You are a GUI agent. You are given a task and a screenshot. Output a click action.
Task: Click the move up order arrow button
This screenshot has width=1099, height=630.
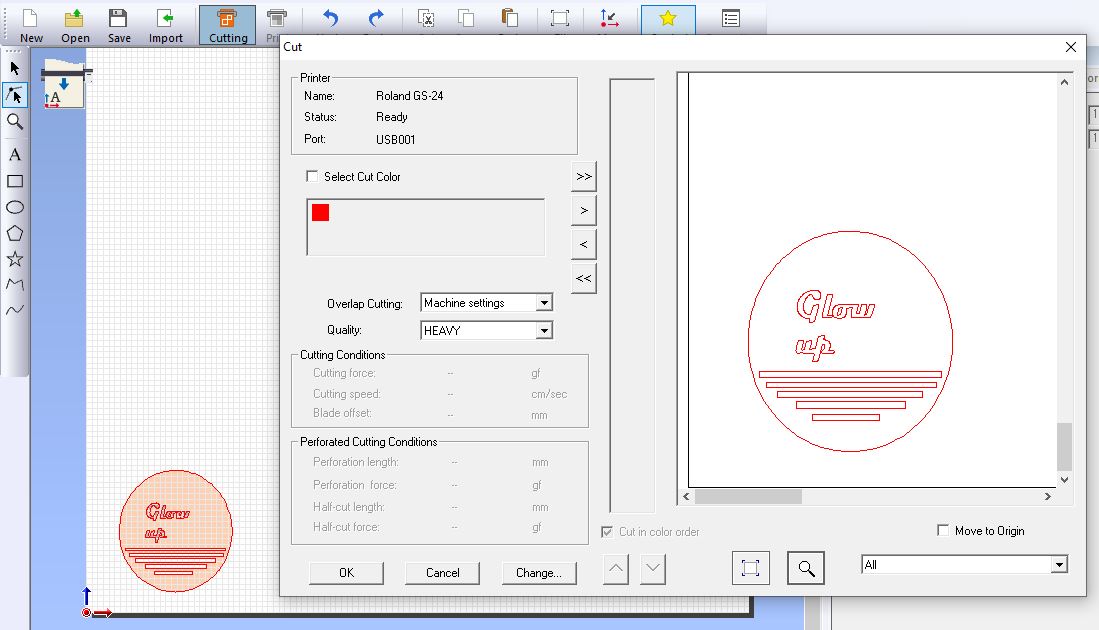tap(615, 568)
